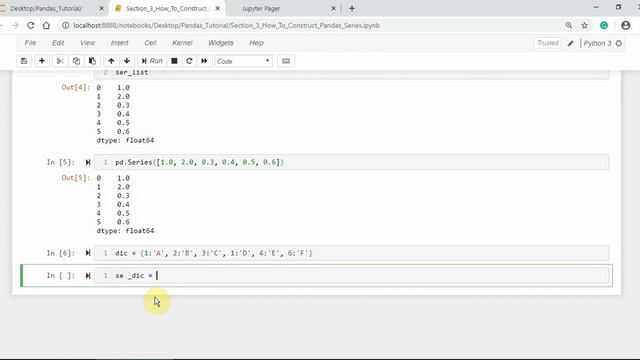Open the Widgets menu

pos(221,43)
